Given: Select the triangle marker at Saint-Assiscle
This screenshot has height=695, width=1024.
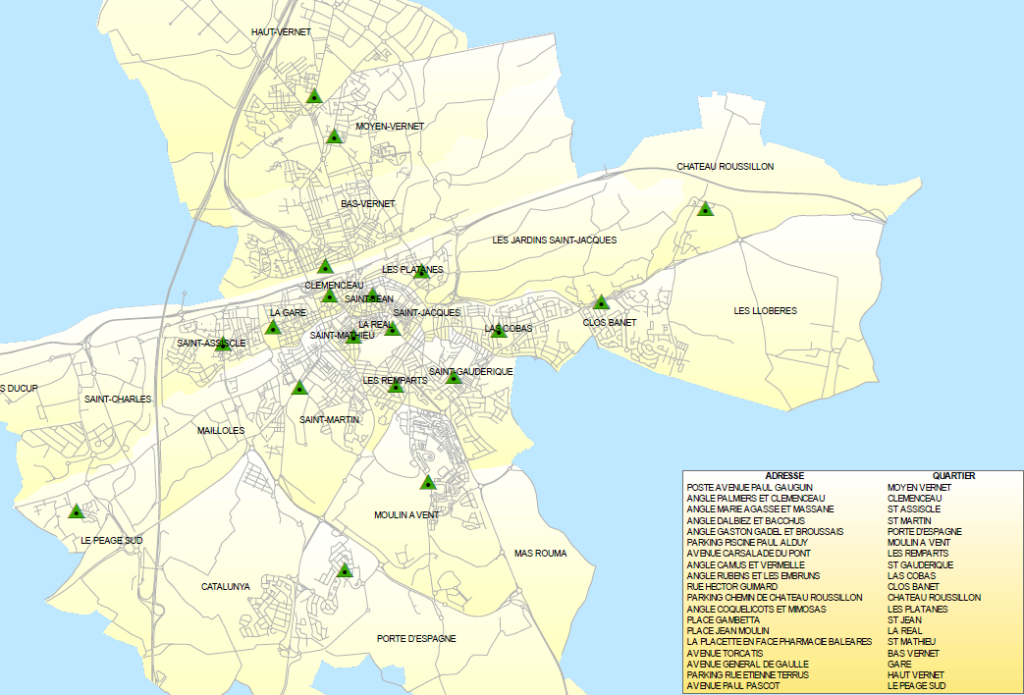Looking at the screenshot, I should click(224, 344).
